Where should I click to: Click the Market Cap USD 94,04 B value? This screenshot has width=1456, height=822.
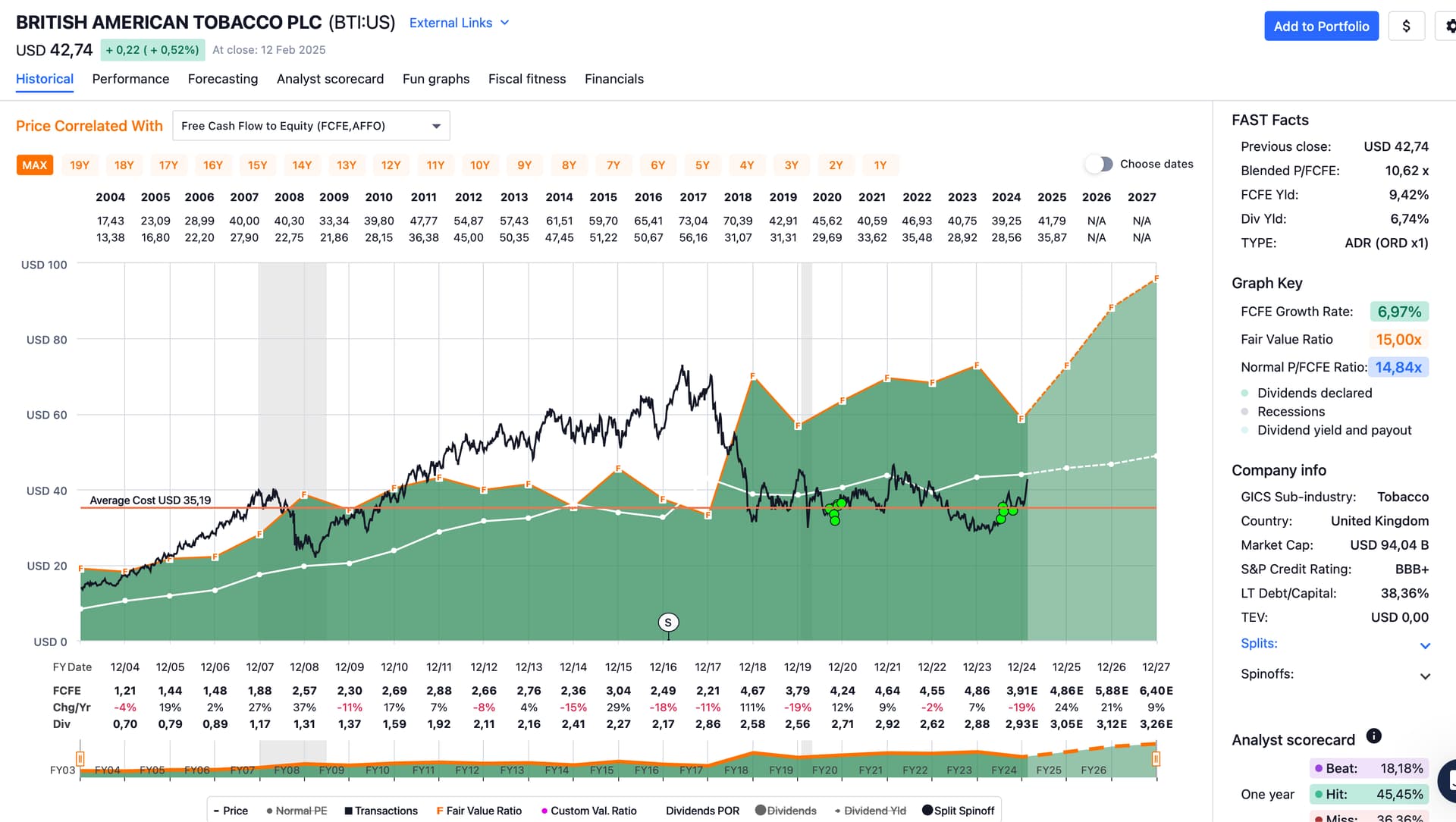[1389, 545]
